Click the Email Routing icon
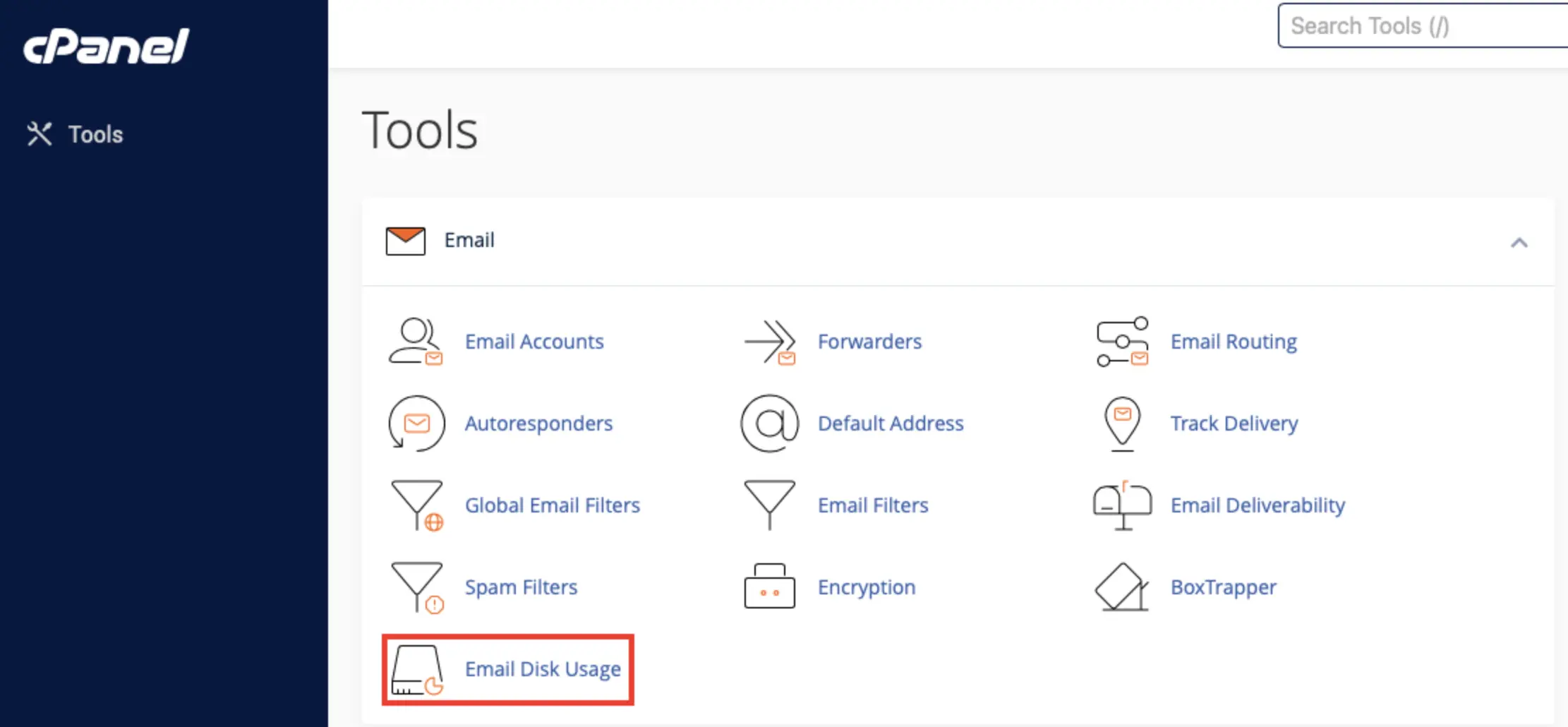The image size is (1568, 727). pos(1122,342)
